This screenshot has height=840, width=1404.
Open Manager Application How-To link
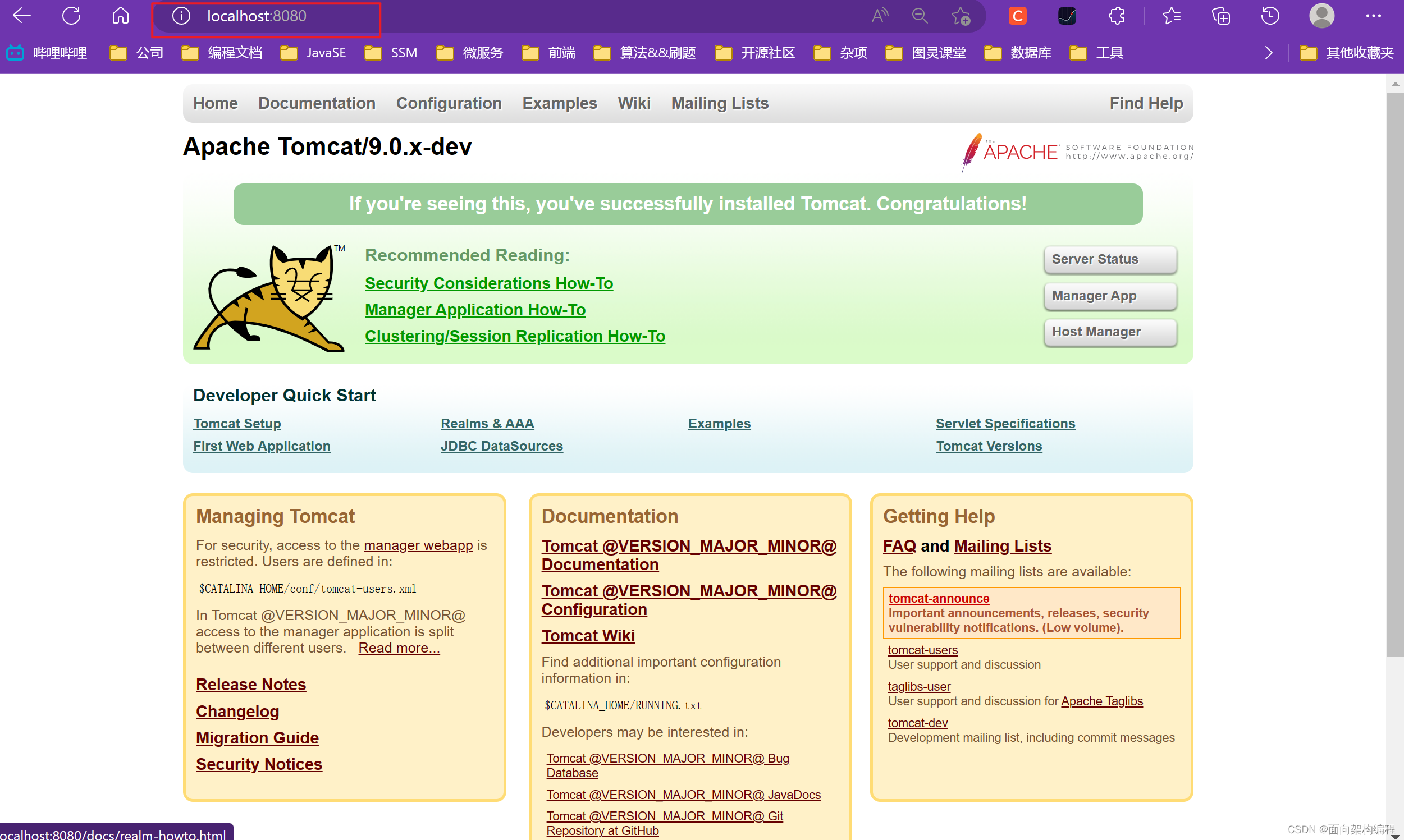click(x=475, y=310)
